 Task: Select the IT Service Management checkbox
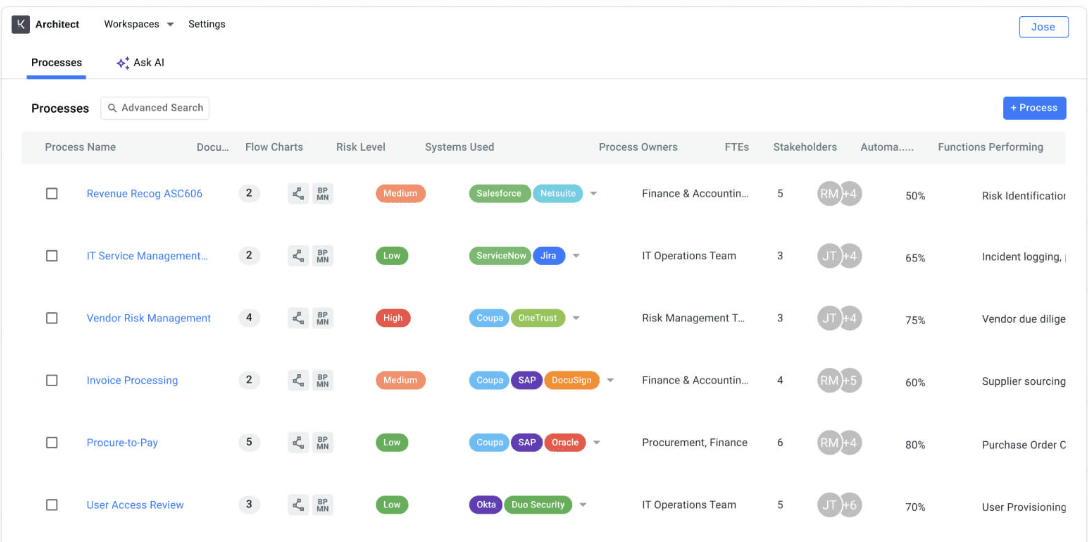[52, 256]
